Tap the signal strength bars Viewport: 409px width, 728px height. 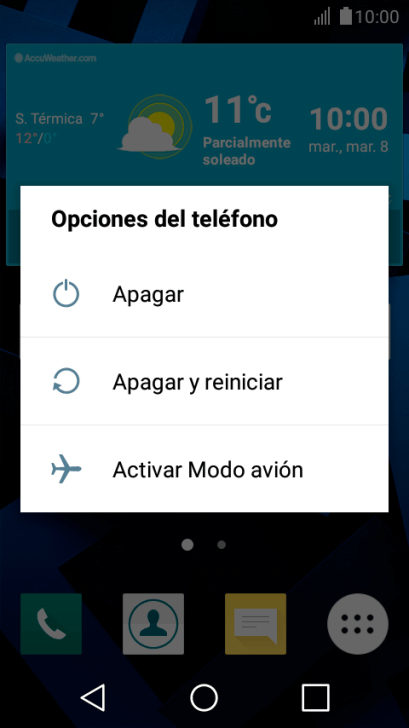coord(322,16)
